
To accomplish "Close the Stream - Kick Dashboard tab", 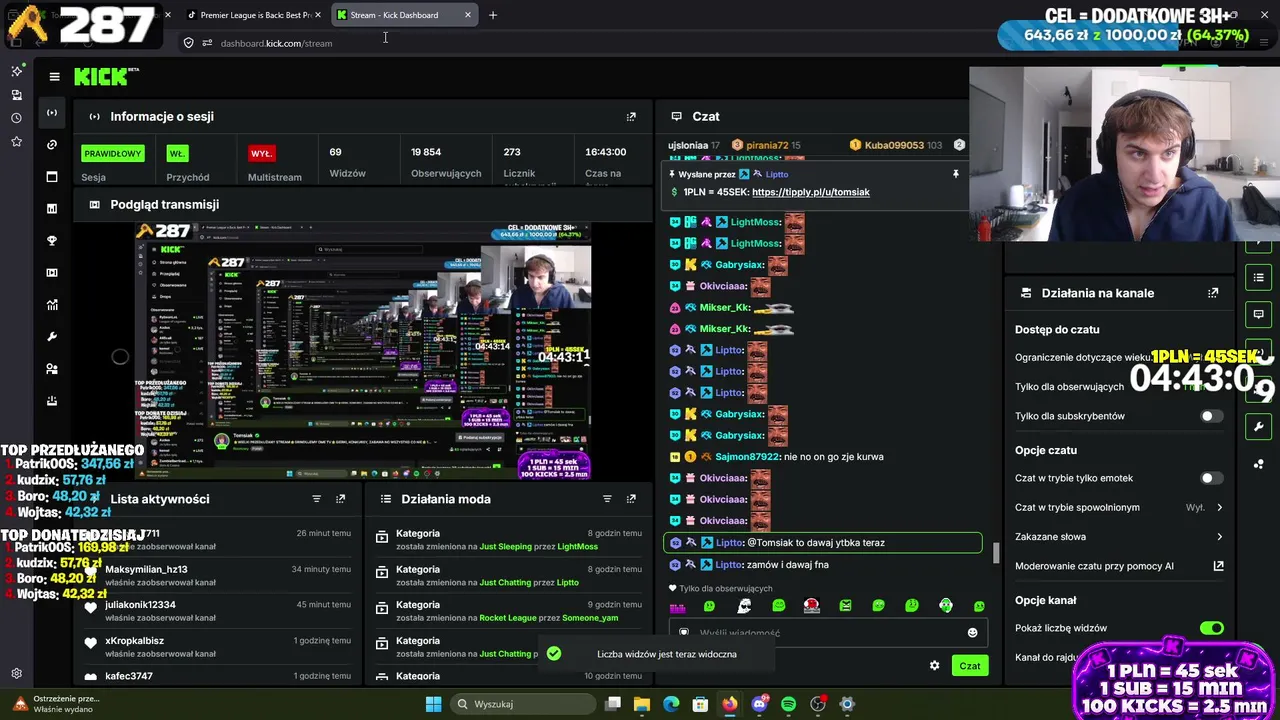I will (x=467, y=15).
